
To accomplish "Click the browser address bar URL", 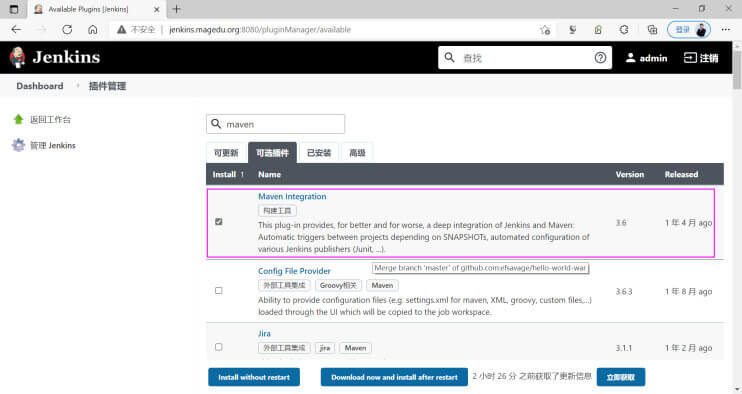I will click(260, 29).
